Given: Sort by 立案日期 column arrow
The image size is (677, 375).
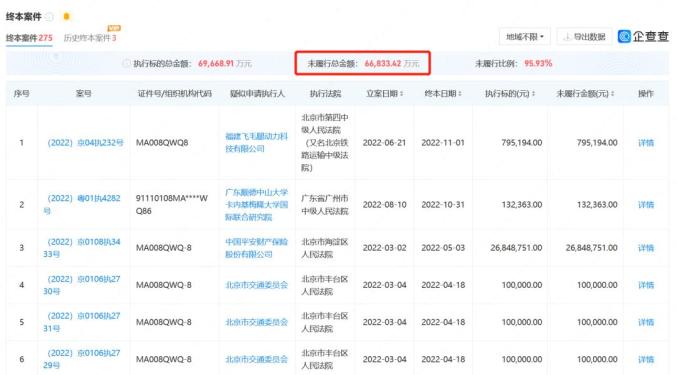Looking at the screenshot, I should coord(402,94).
